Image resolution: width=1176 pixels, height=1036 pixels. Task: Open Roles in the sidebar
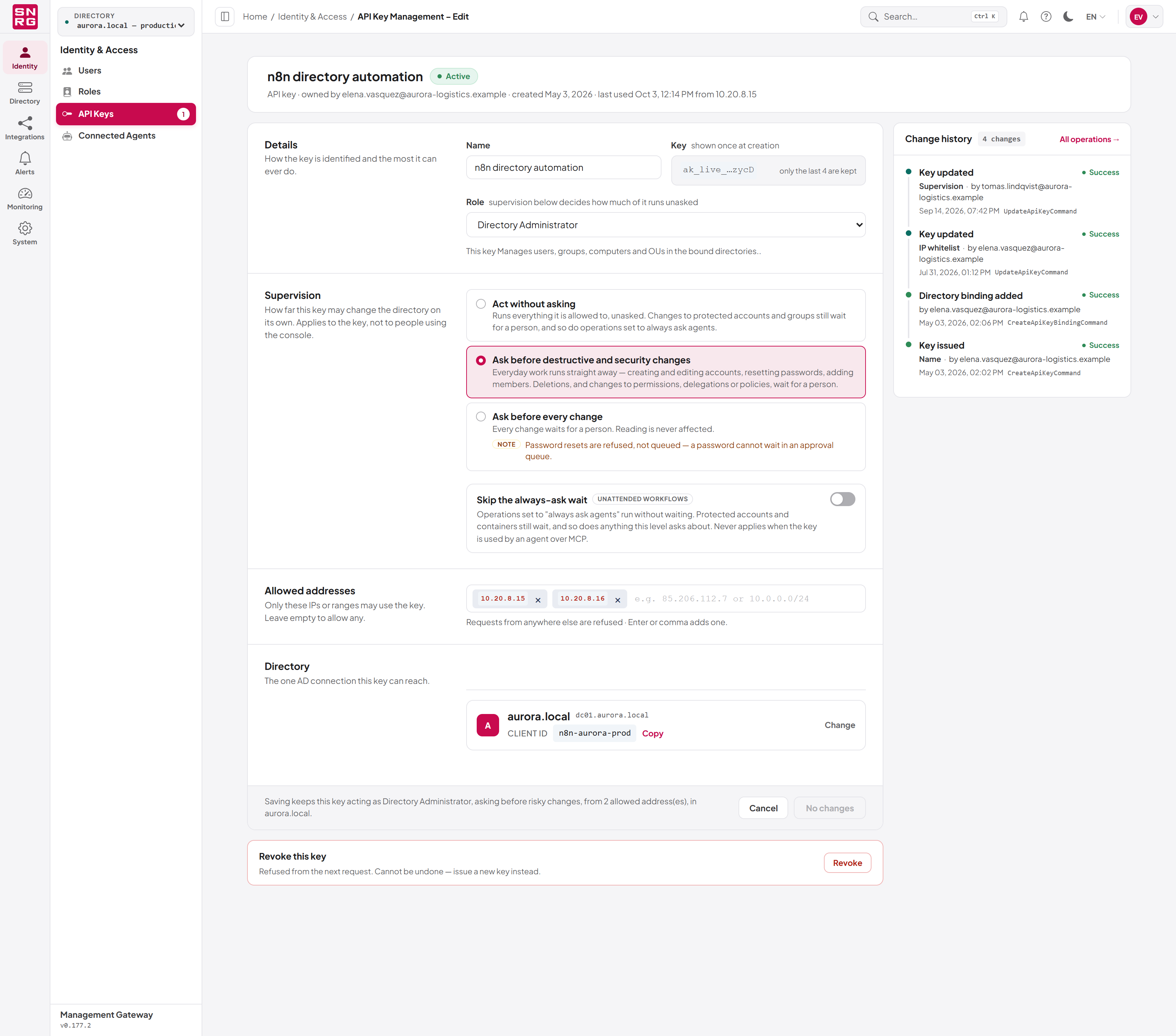point(126,91)
